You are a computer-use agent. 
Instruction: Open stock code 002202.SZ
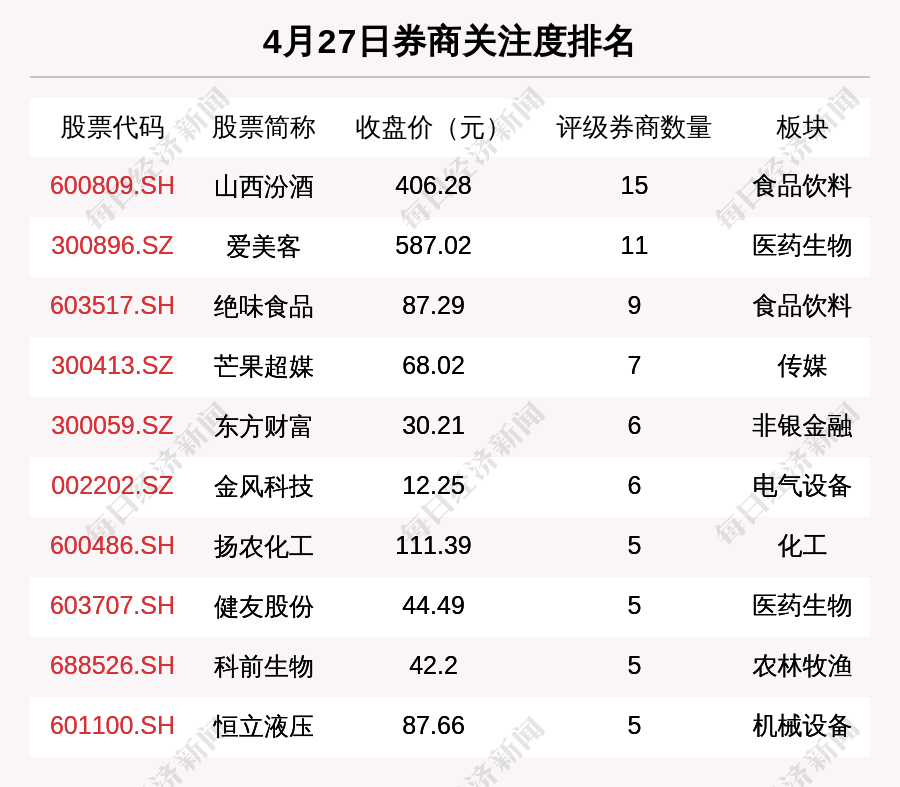112,486
